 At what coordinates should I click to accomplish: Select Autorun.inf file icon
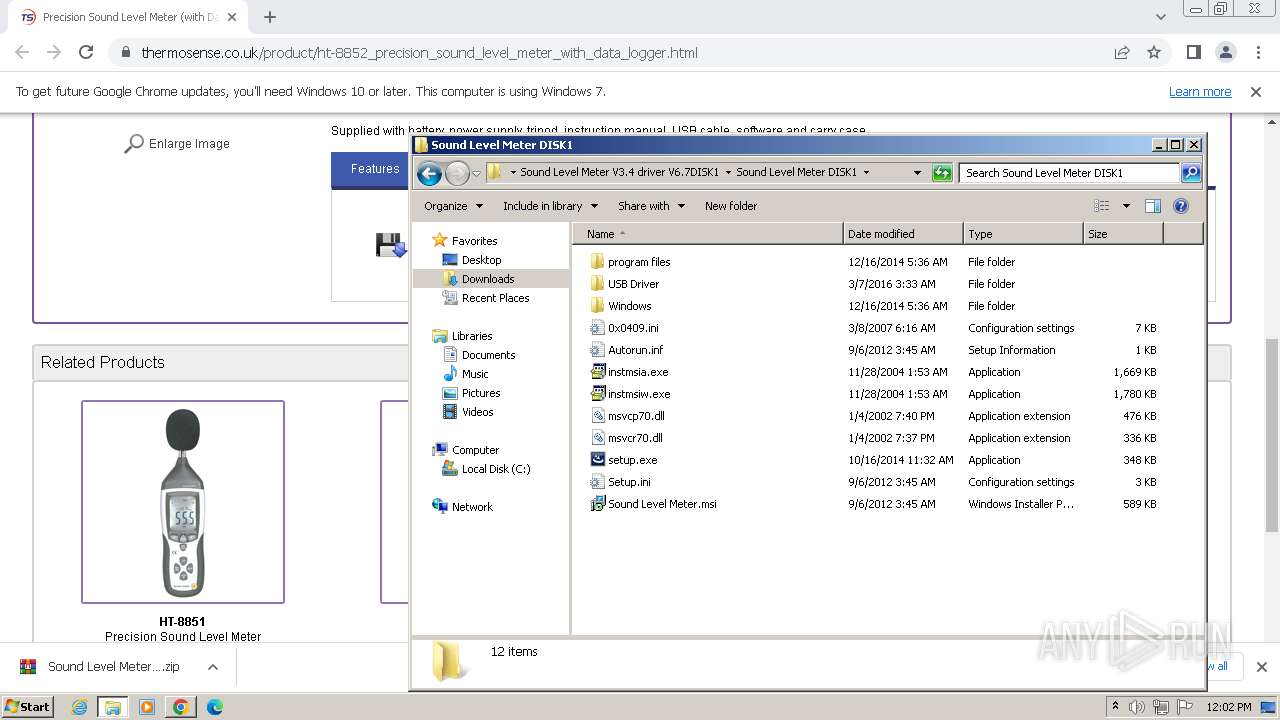tap(597, 350)
